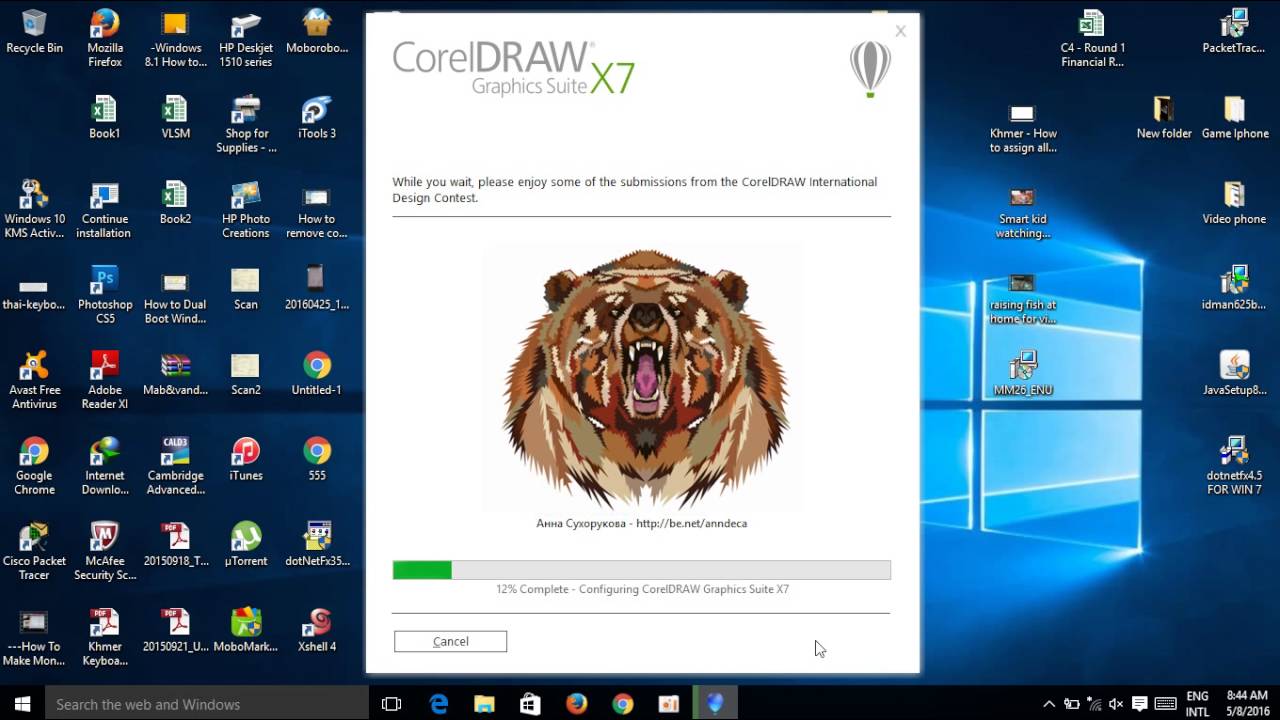Select the MoboMarket desktop icon

pyautogui.click(x=246, y=630)
